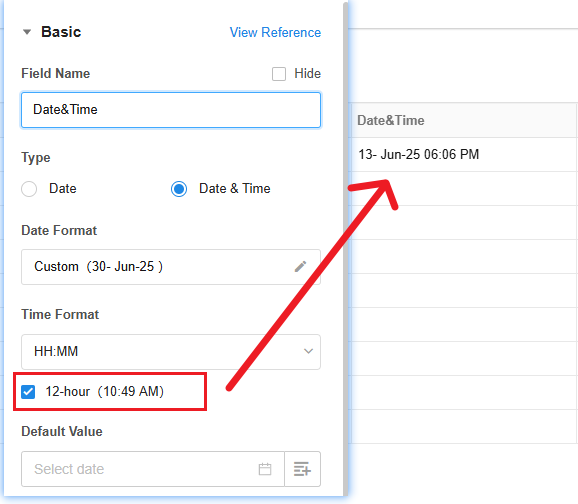This screenshot has height=504, width=578.
Task: Open the Custom (30- Jun-25) date format selector
Action: point(171,267)
